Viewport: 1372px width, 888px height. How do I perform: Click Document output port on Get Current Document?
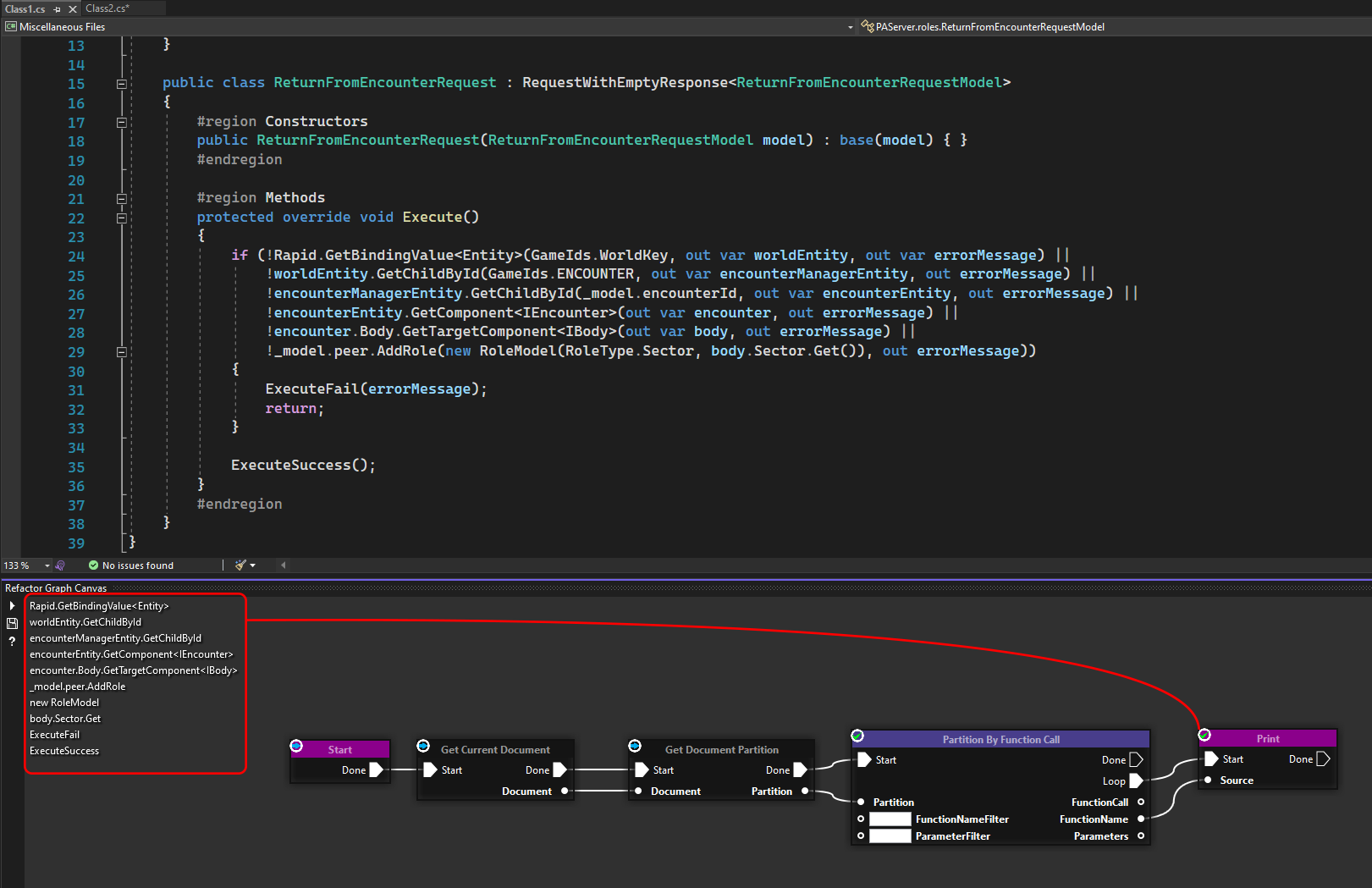click(565, 791)
